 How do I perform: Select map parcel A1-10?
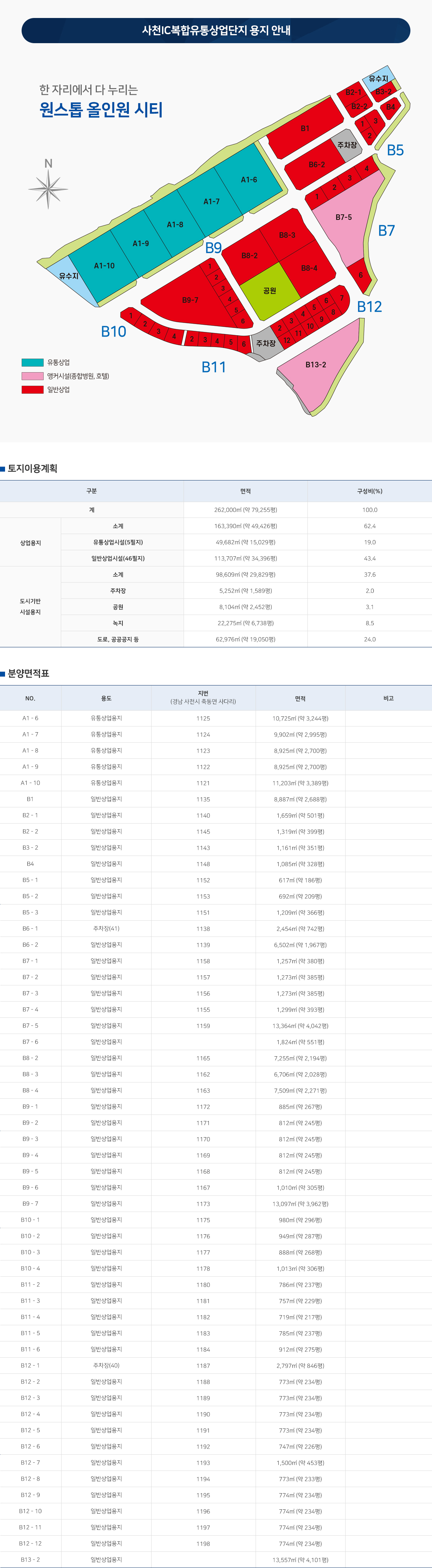point(104,266)
